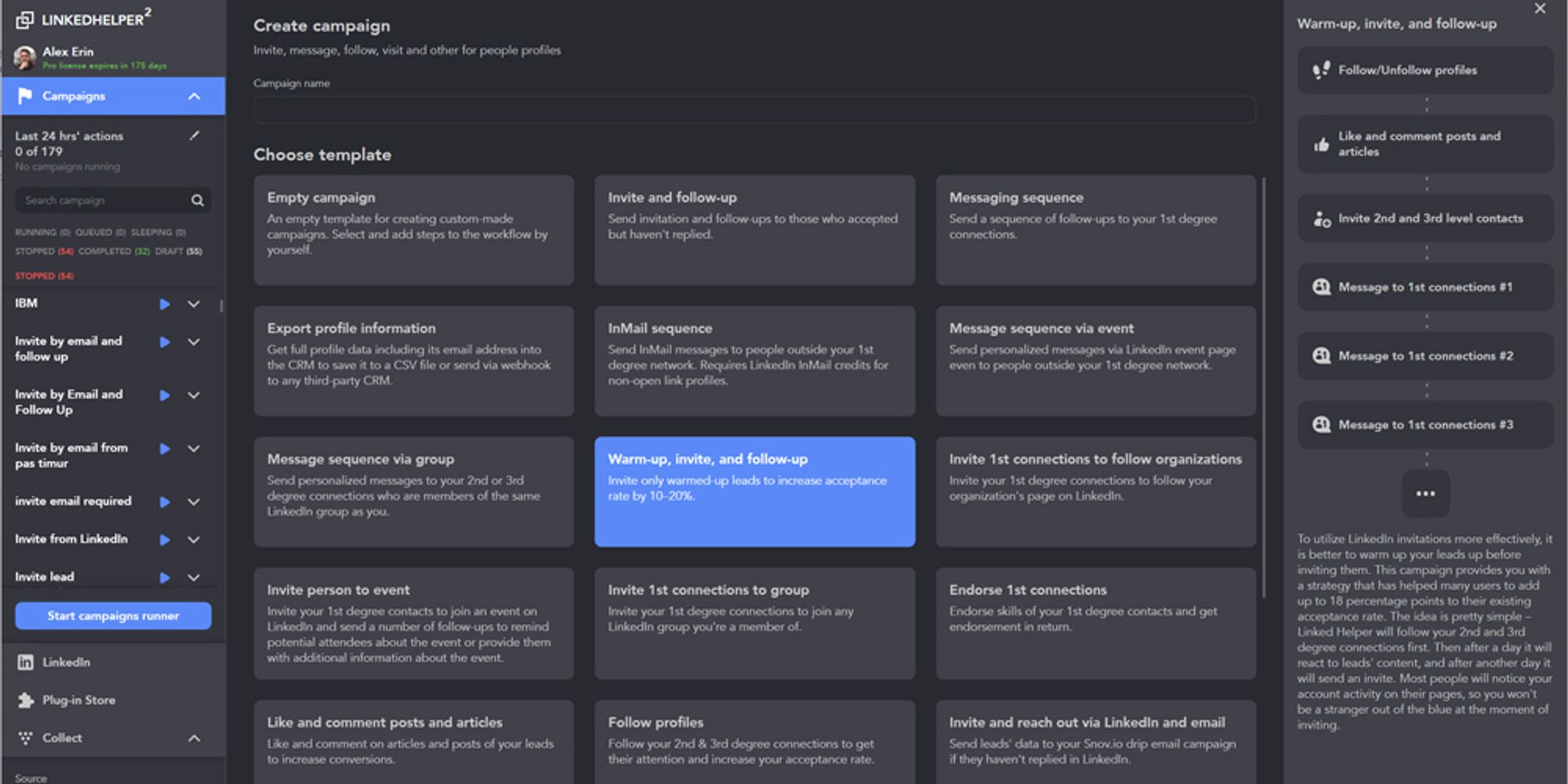Screen dimensions: 1568x784
Task: Expand 'invite email required' campaign chevron
Action: point(194,502)
